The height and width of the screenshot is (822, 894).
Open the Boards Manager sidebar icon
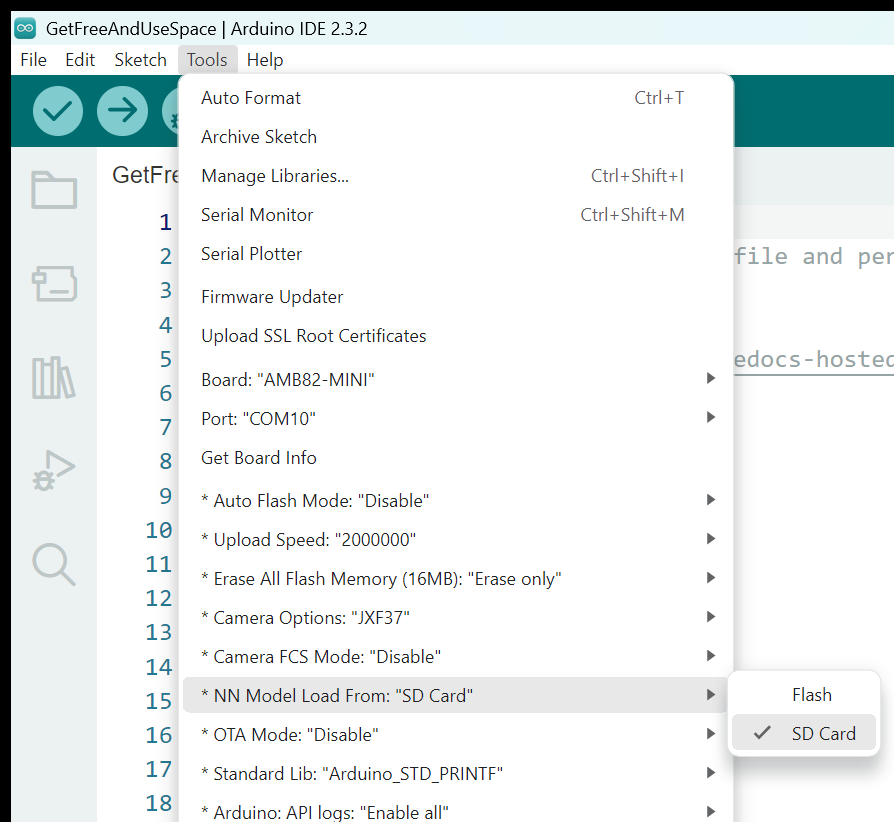(54, 284)
